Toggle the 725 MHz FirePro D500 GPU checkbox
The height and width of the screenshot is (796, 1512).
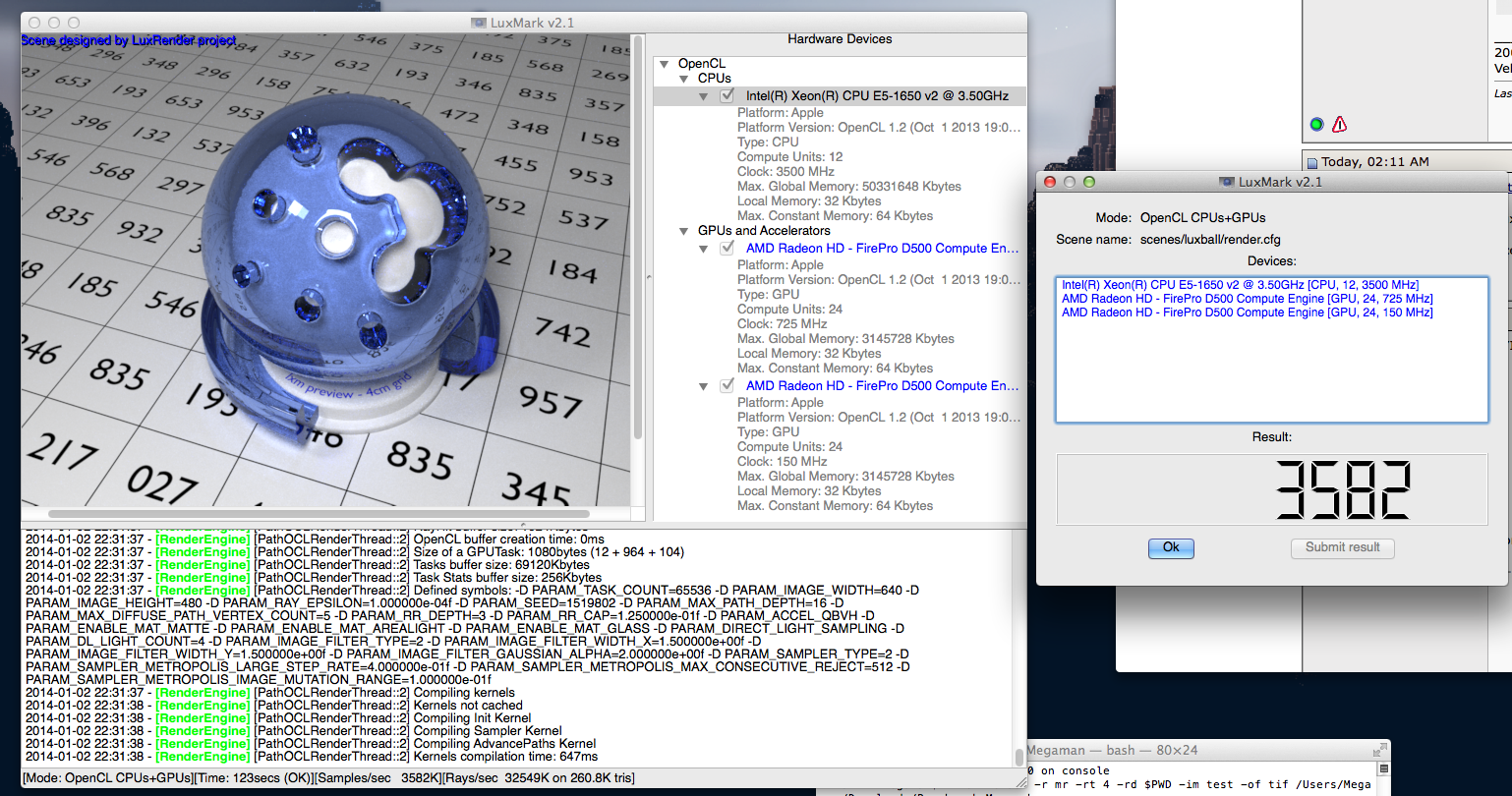click(727, 248)
